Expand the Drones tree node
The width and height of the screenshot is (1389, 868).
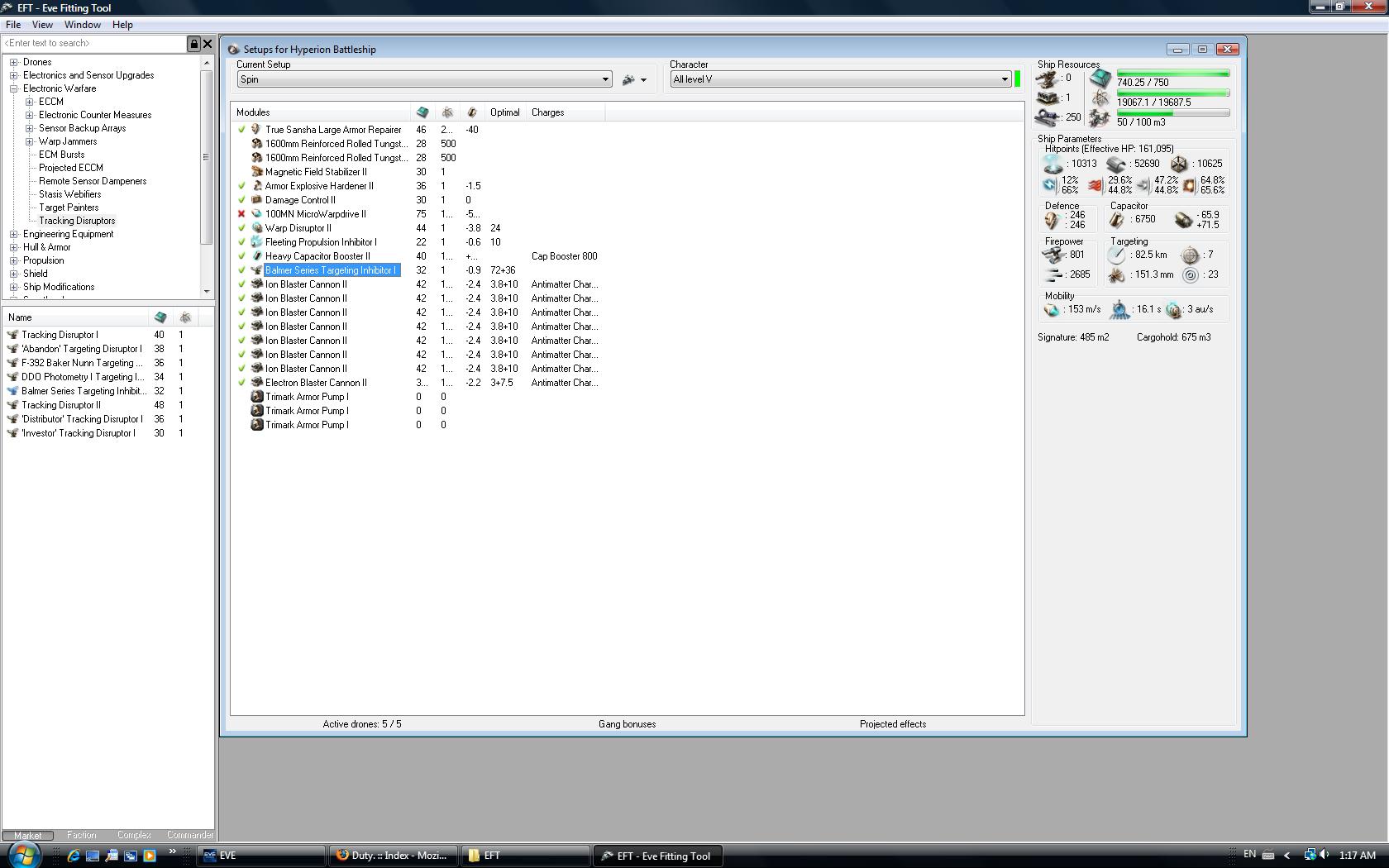tap(14, 62)
